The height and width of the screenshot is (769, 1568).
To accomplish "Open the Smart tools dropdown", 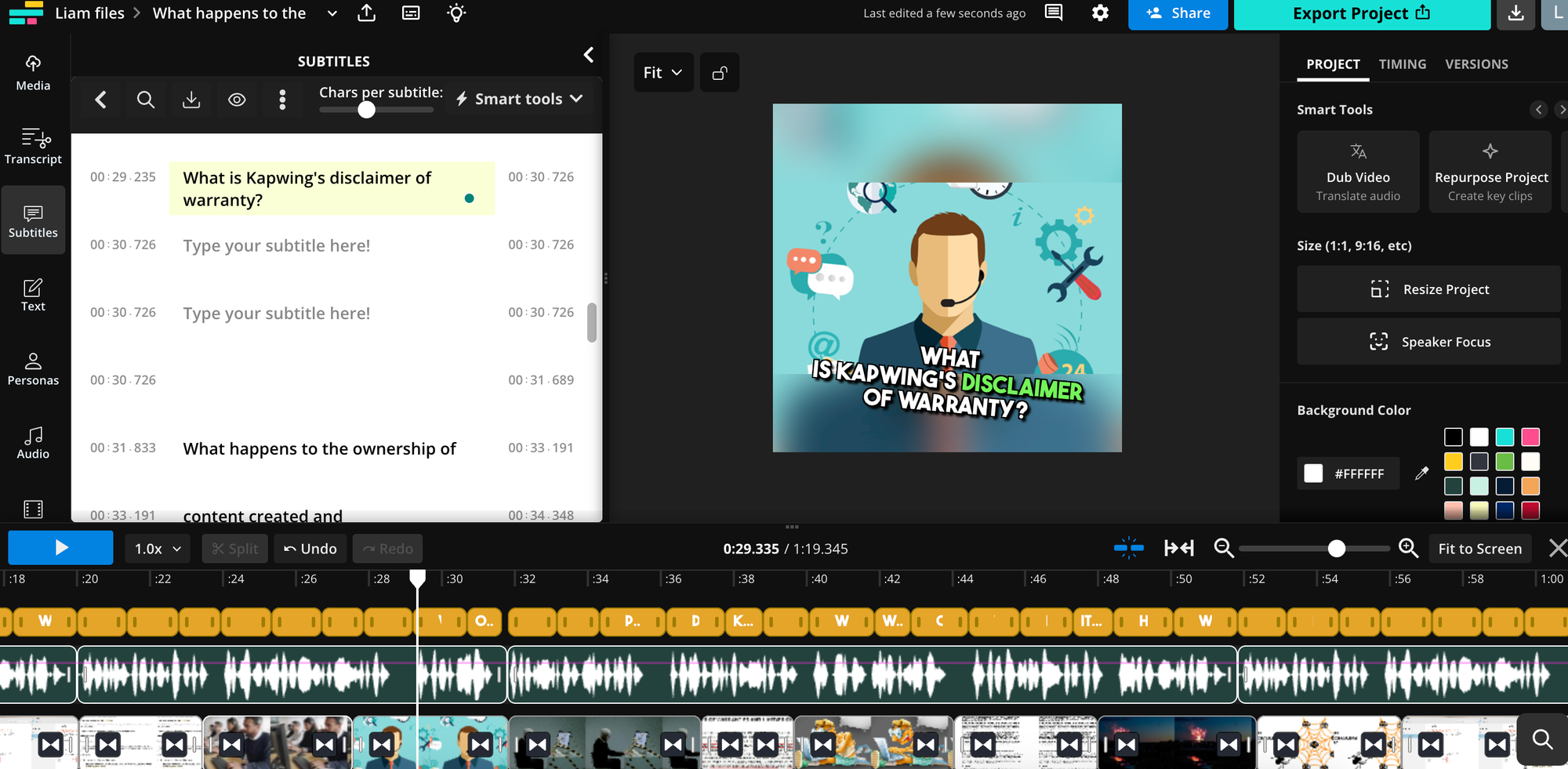I will click(518, 98).
